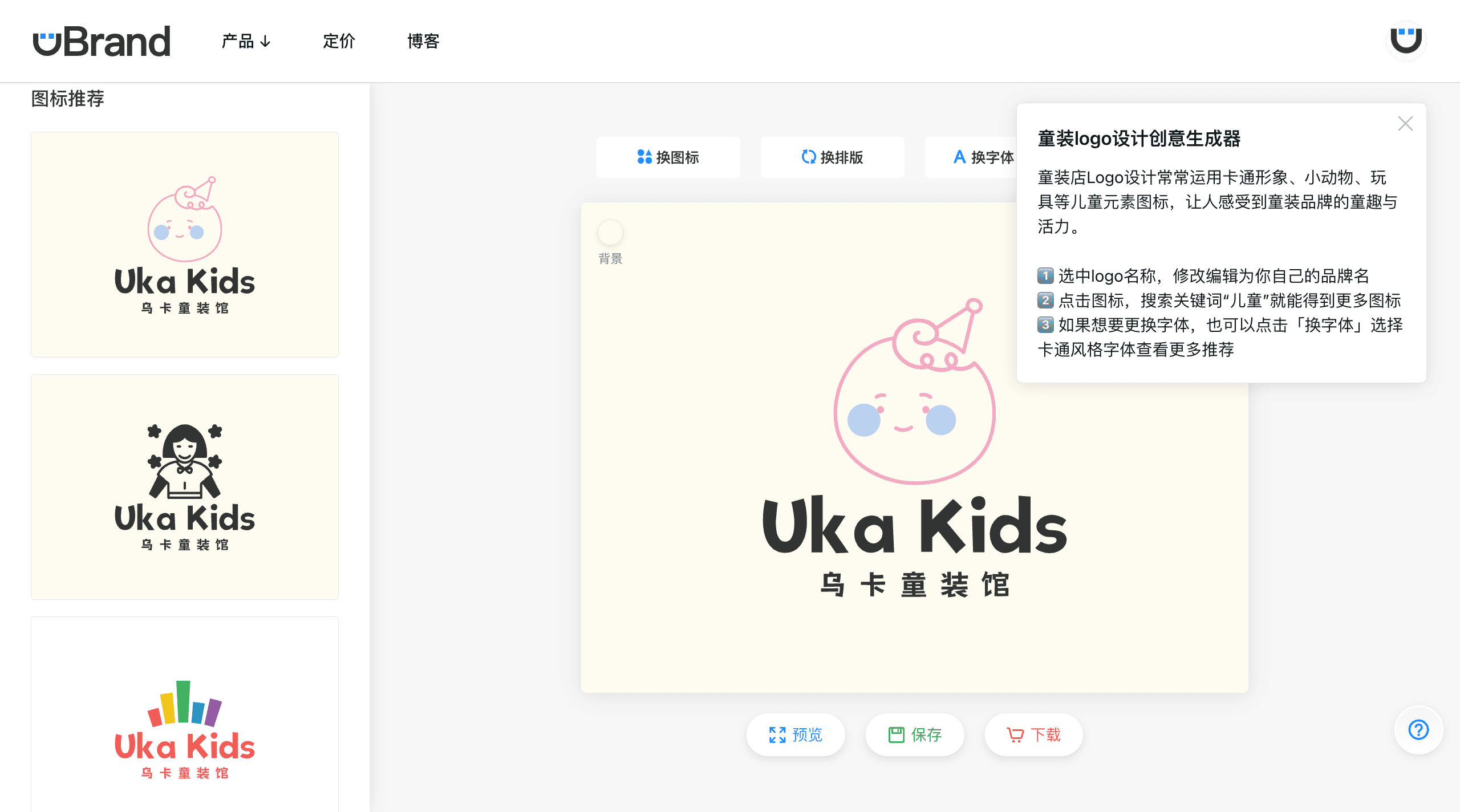Select the Uka Kids text on canvas

click(x=914, y=525)
